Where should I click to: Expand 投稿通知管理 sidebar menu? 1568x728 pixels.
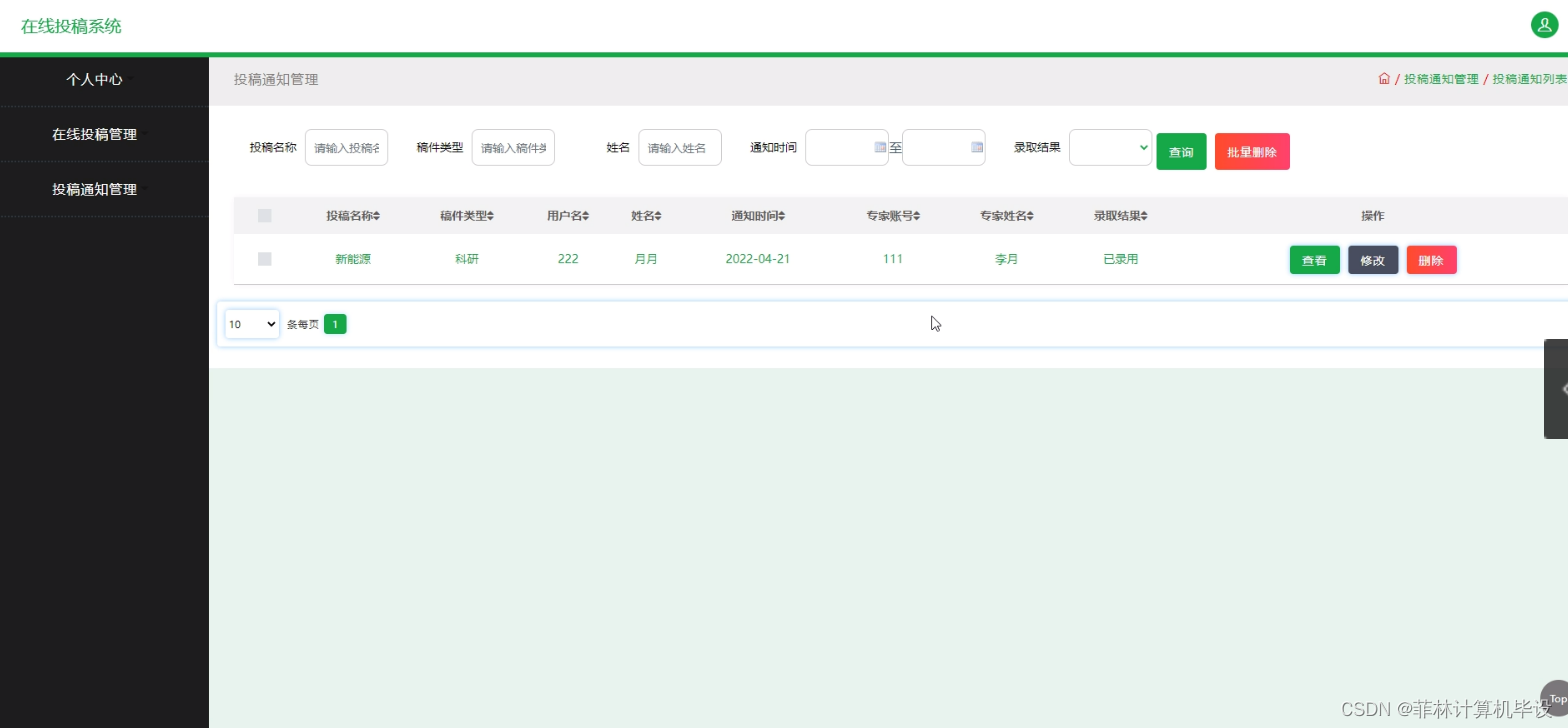pos(95,189)
